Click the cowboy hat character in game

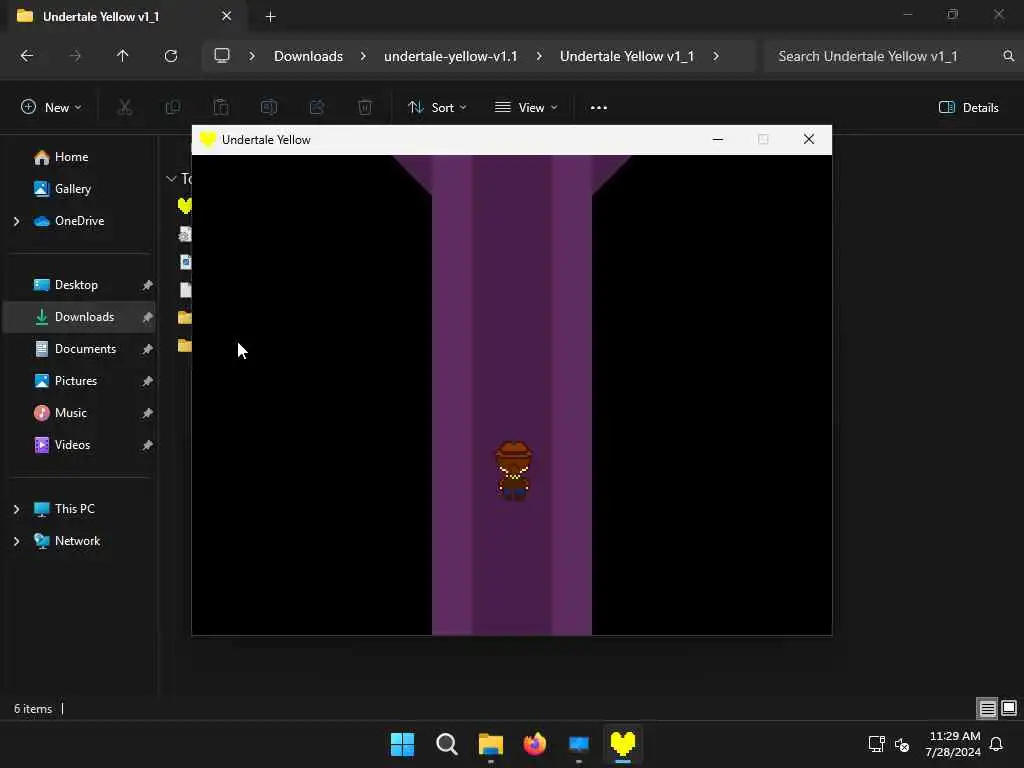click(514, 471)
